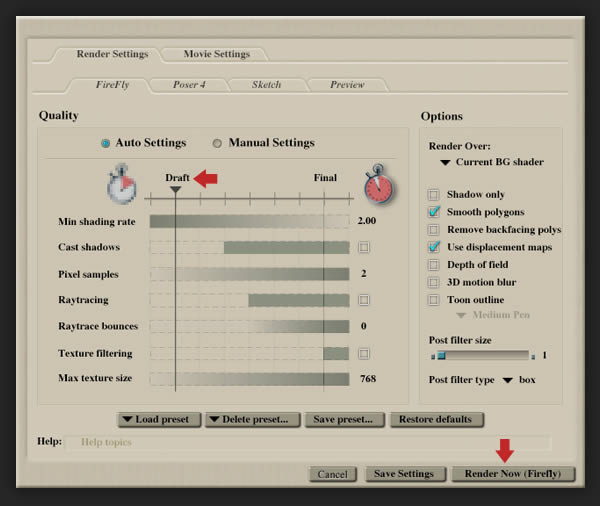Click the Save preset button
Screen dimensions: 600x506
pyautogui.click(x=344, y=419)
